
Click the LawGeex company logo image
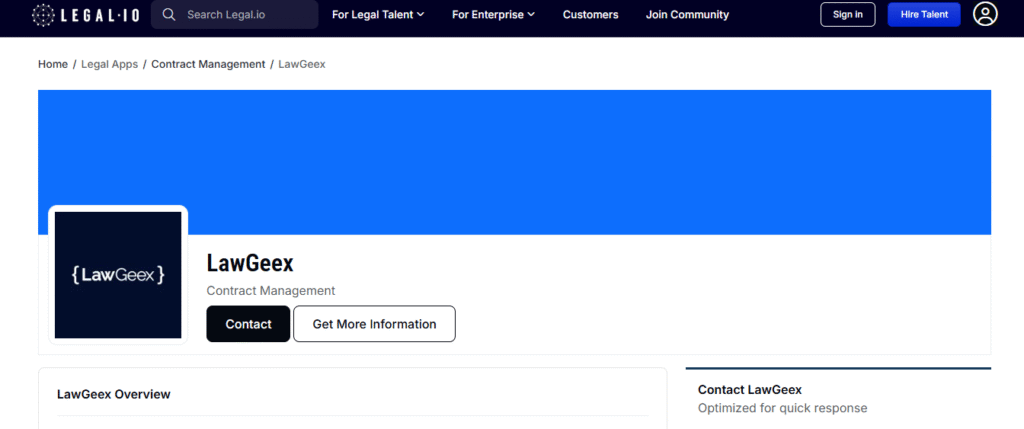(118, 274)
